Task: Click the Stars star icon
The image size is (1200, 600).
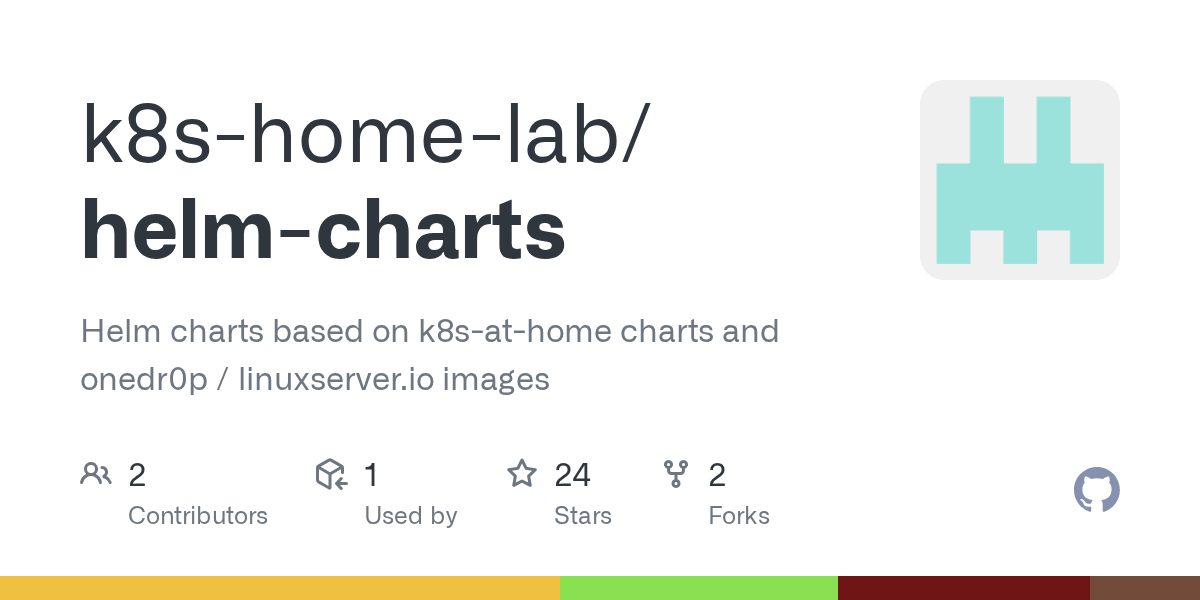Action: point(522,474)
